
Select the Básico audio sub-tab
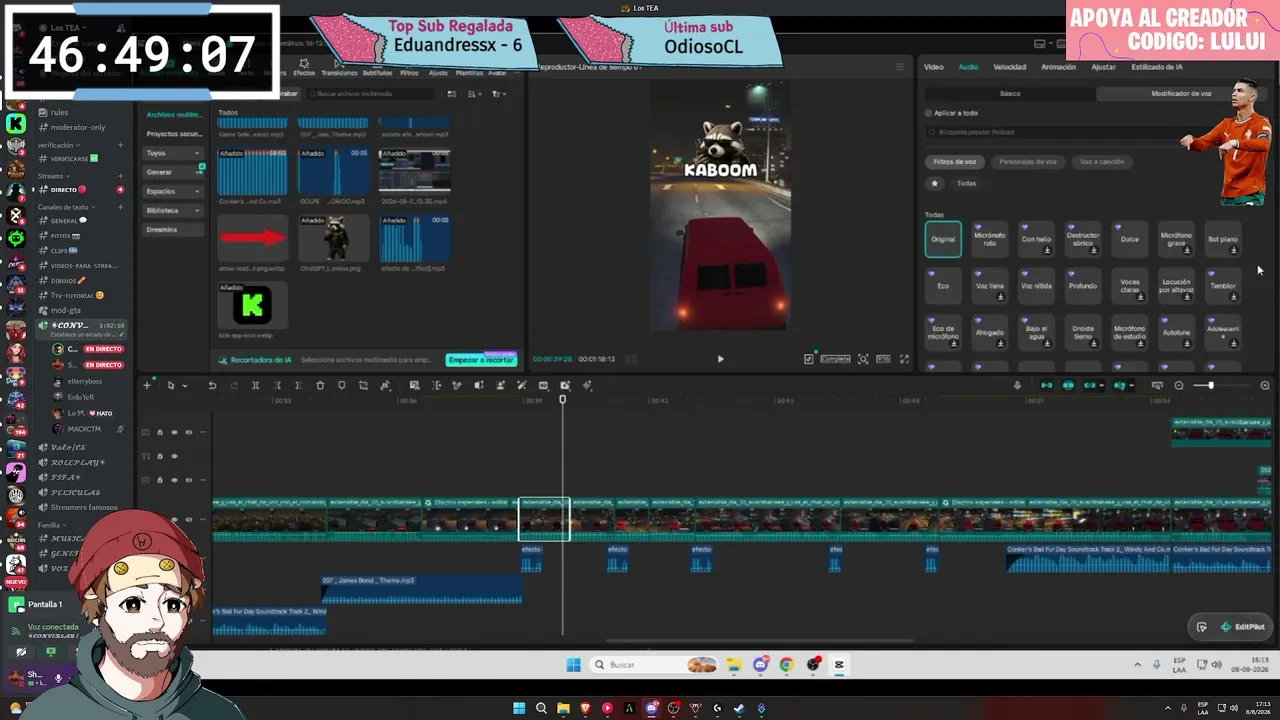[x=1010, y=93]
